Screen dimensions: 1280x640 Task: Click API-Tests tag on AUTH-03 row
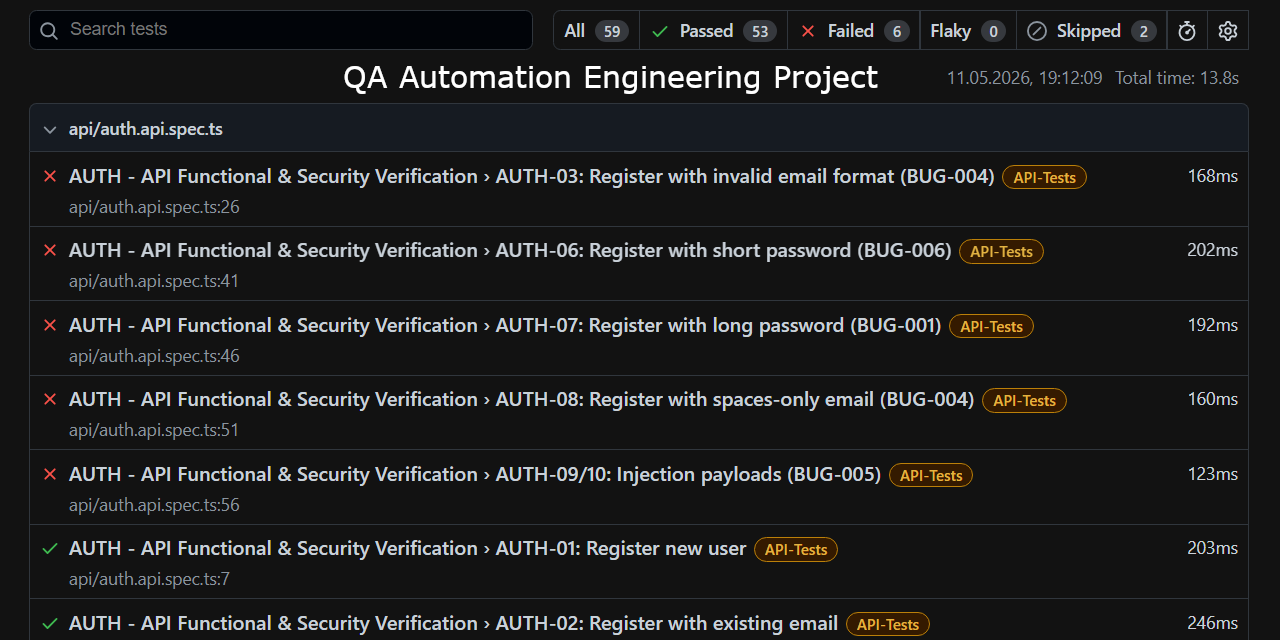[1044, 178]
